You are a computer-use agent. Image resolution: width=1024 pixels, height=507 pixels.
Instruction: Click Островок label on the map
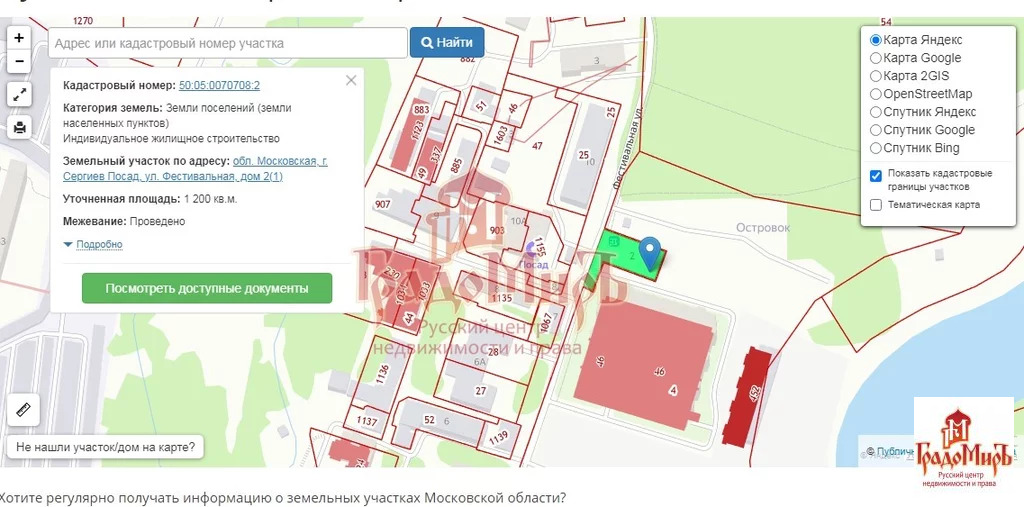pyautogui.click(x=763, y=227)
